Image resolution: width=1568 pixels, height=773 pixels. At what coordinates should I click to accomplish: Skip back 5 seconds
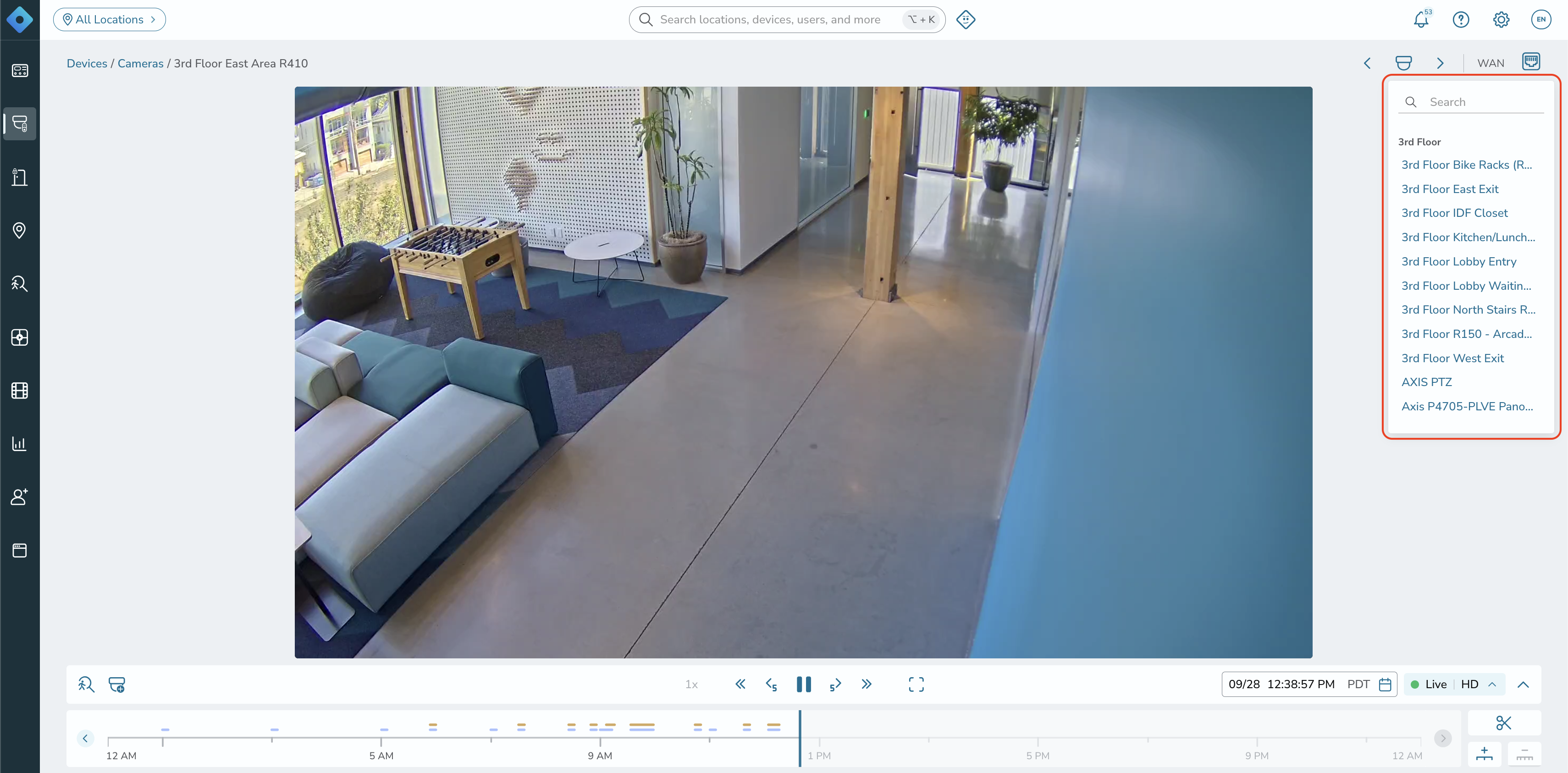[x=771, y=684]
